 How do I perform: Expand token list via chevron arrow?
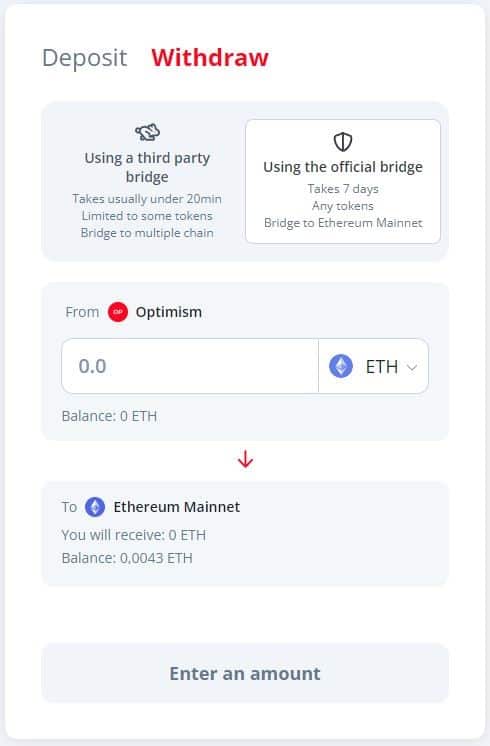(412, 367)
